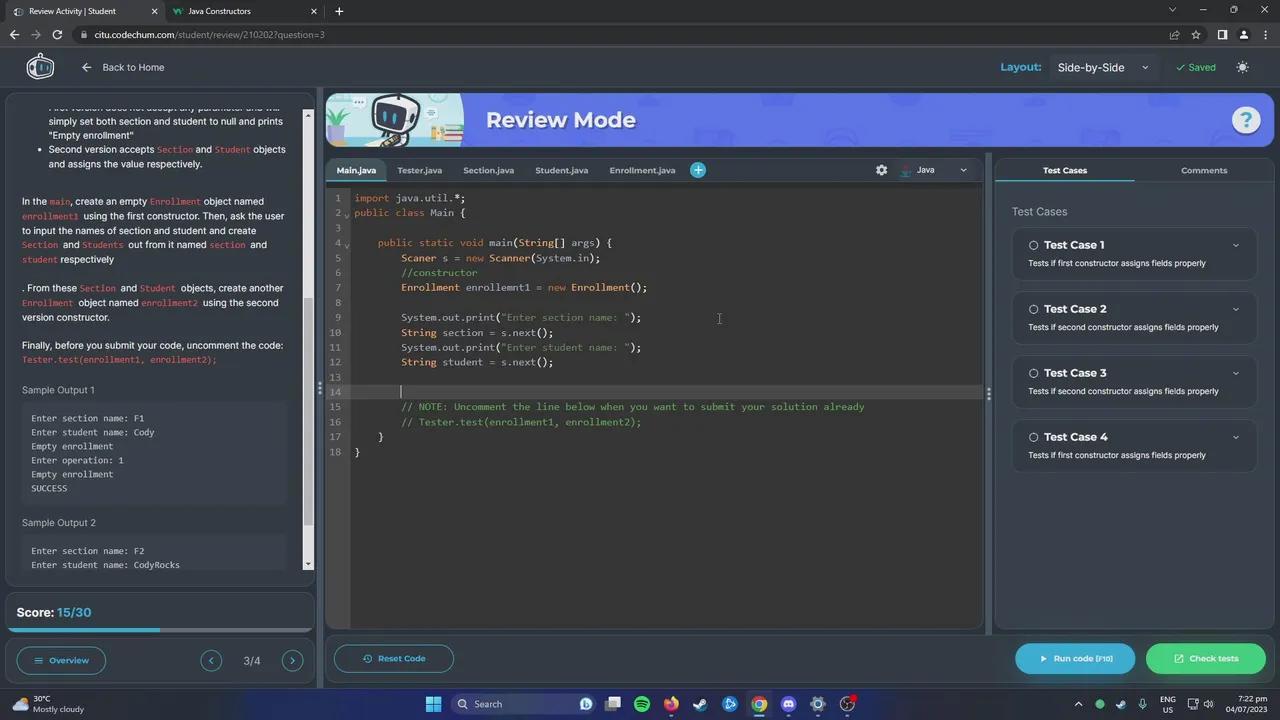This screenshot has width=1280, height=720.
Task: Click the CodeChum robot logo
Action: [40, 67]
